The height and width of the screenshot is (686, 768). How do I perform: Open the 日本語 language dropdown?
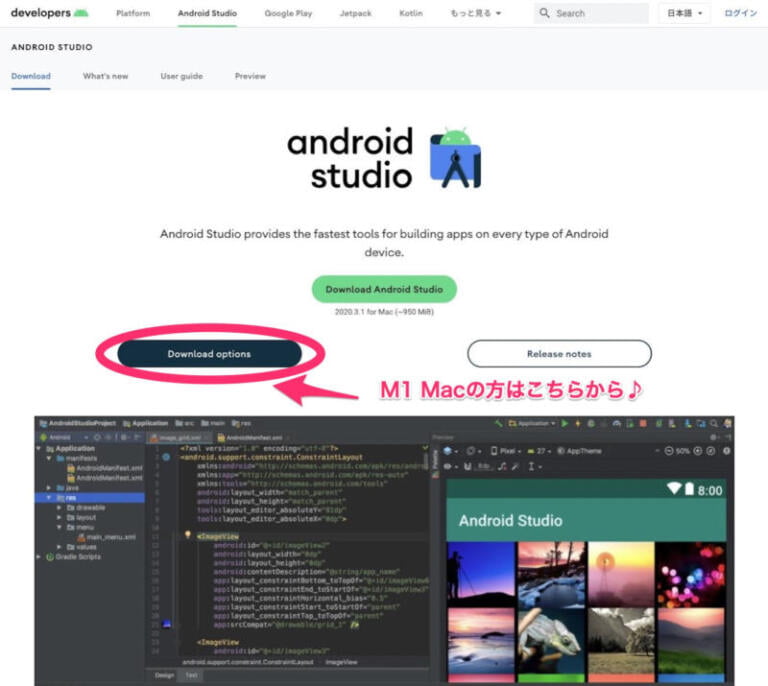coord(685,14)
